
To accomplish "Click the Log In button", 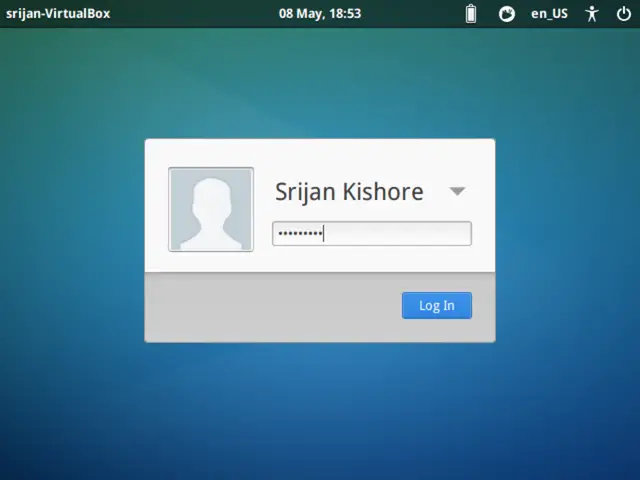I will click(437, 305).
